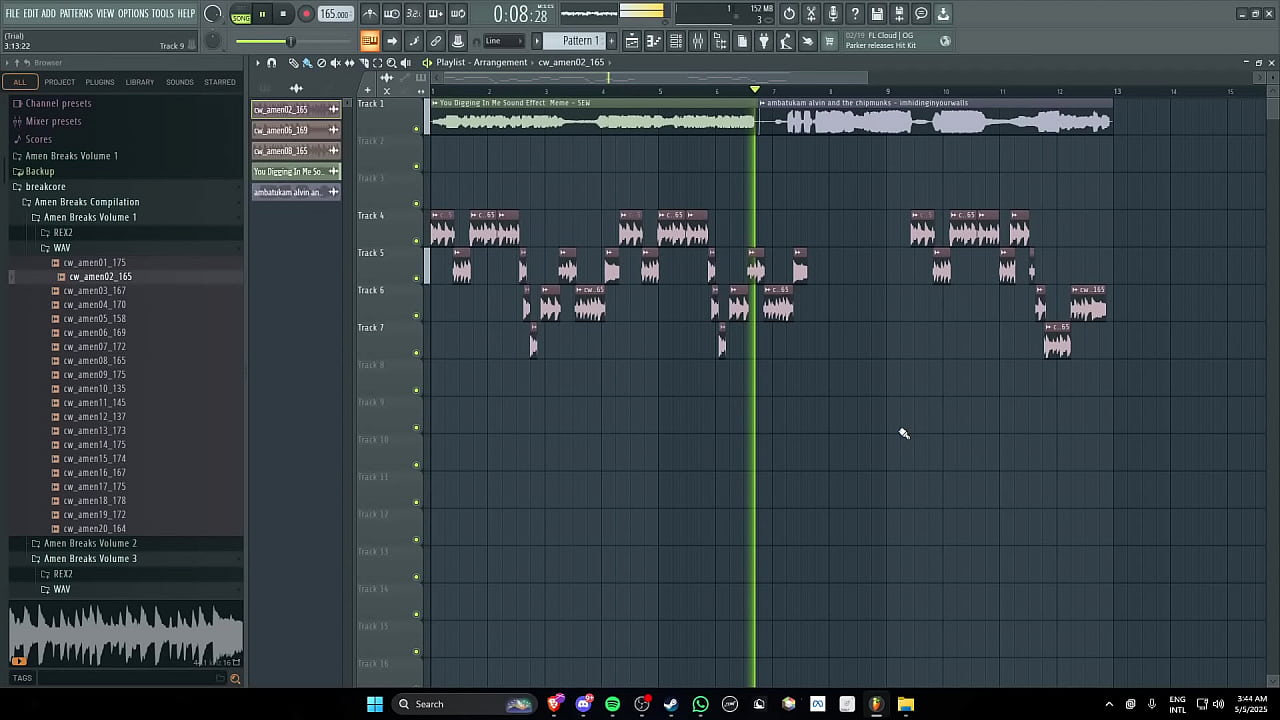The width and height of the screenshot is (1280, 720).
Task: Open the Mixer panel
Action: [697, 40]
